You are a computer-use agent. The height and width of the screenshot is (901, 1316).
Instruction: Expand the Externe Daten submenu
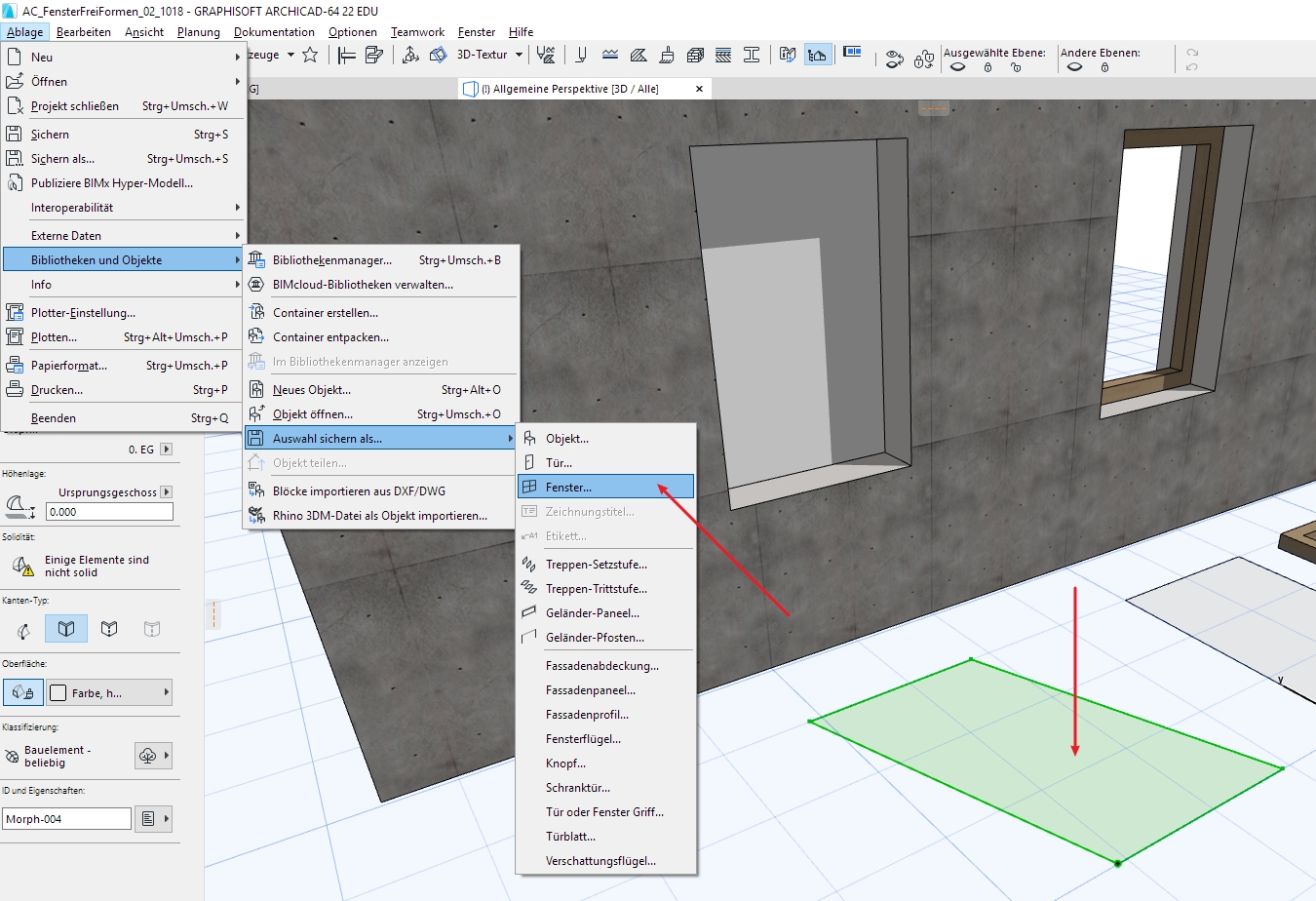coord(123,235)
